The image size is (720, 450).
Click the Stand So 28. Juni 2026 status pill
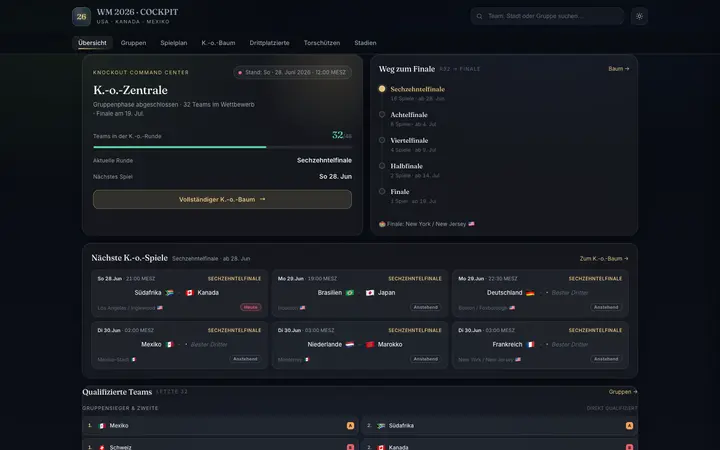coord(292,73)
